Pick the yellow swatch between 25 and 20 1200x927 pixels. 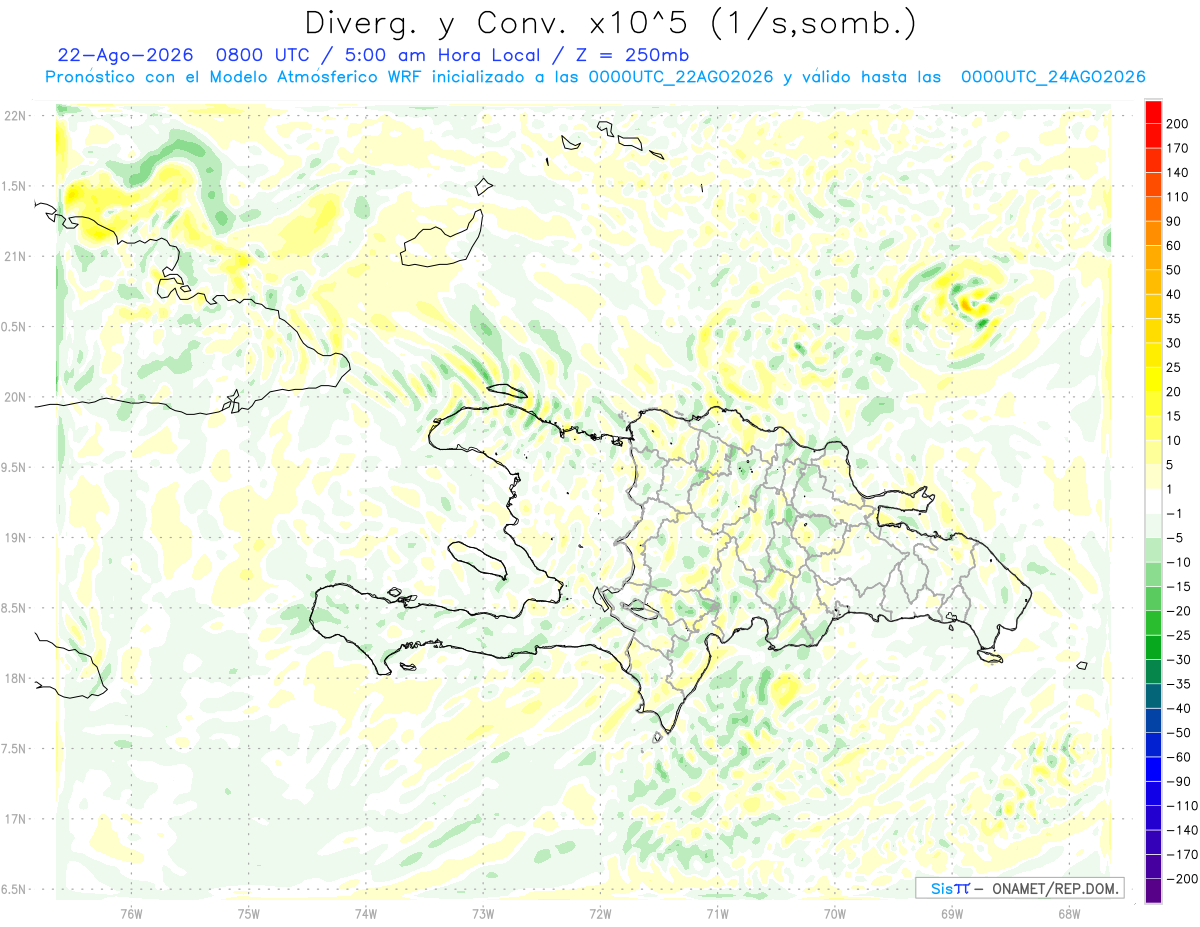1153,379
